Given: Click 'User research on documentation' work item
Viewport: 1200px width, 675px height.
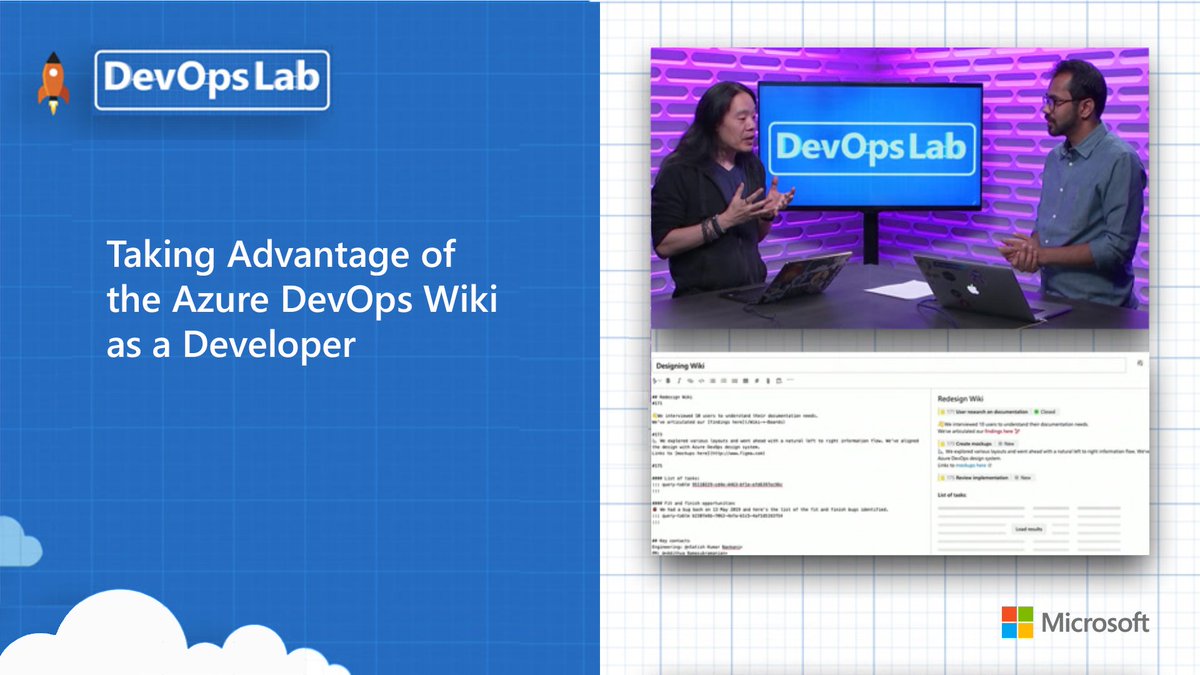Looking at the screenshot, I should click(x=990, y=411).
